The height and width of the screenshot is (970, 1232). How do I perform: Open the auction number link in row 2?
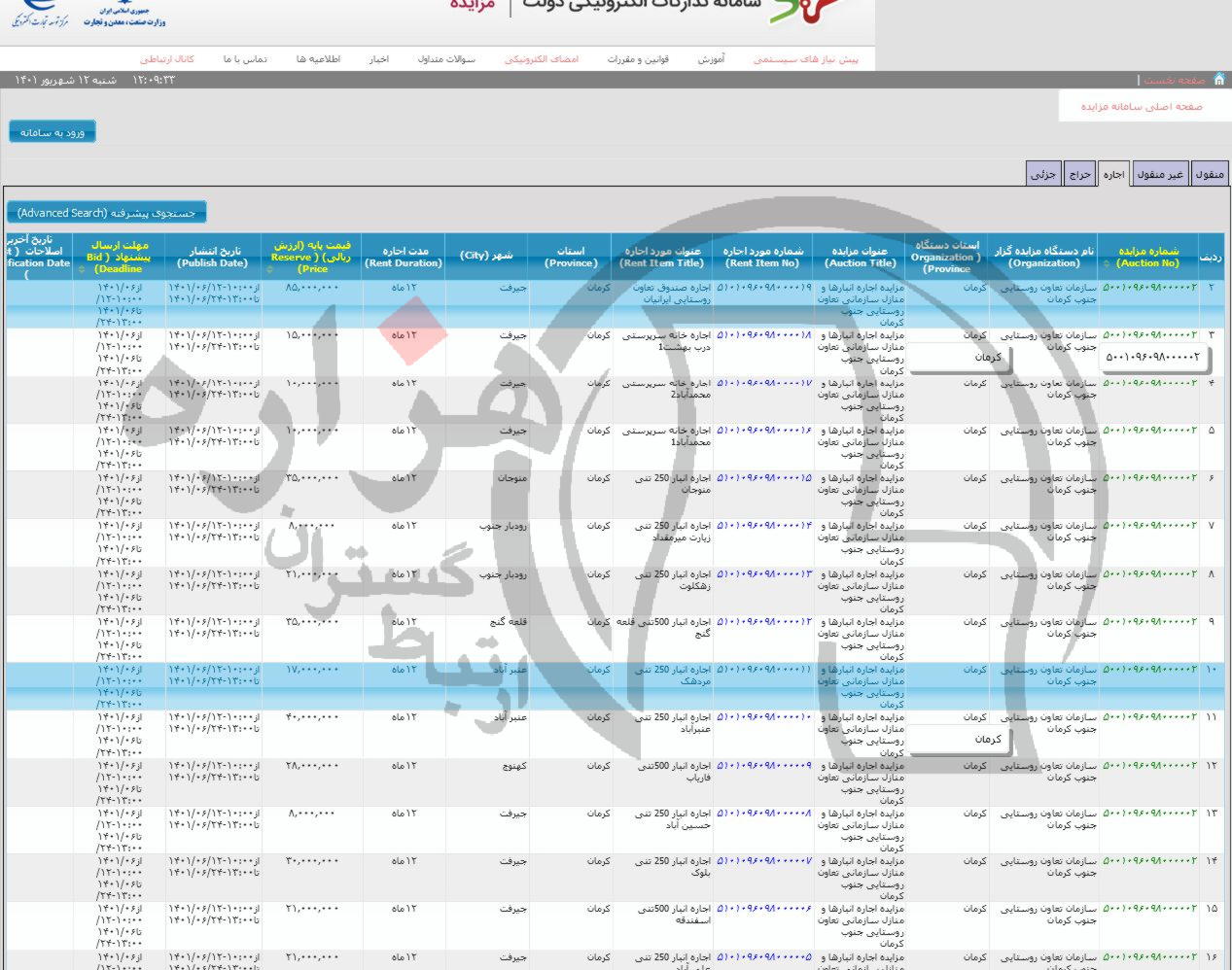[1148, 288]
